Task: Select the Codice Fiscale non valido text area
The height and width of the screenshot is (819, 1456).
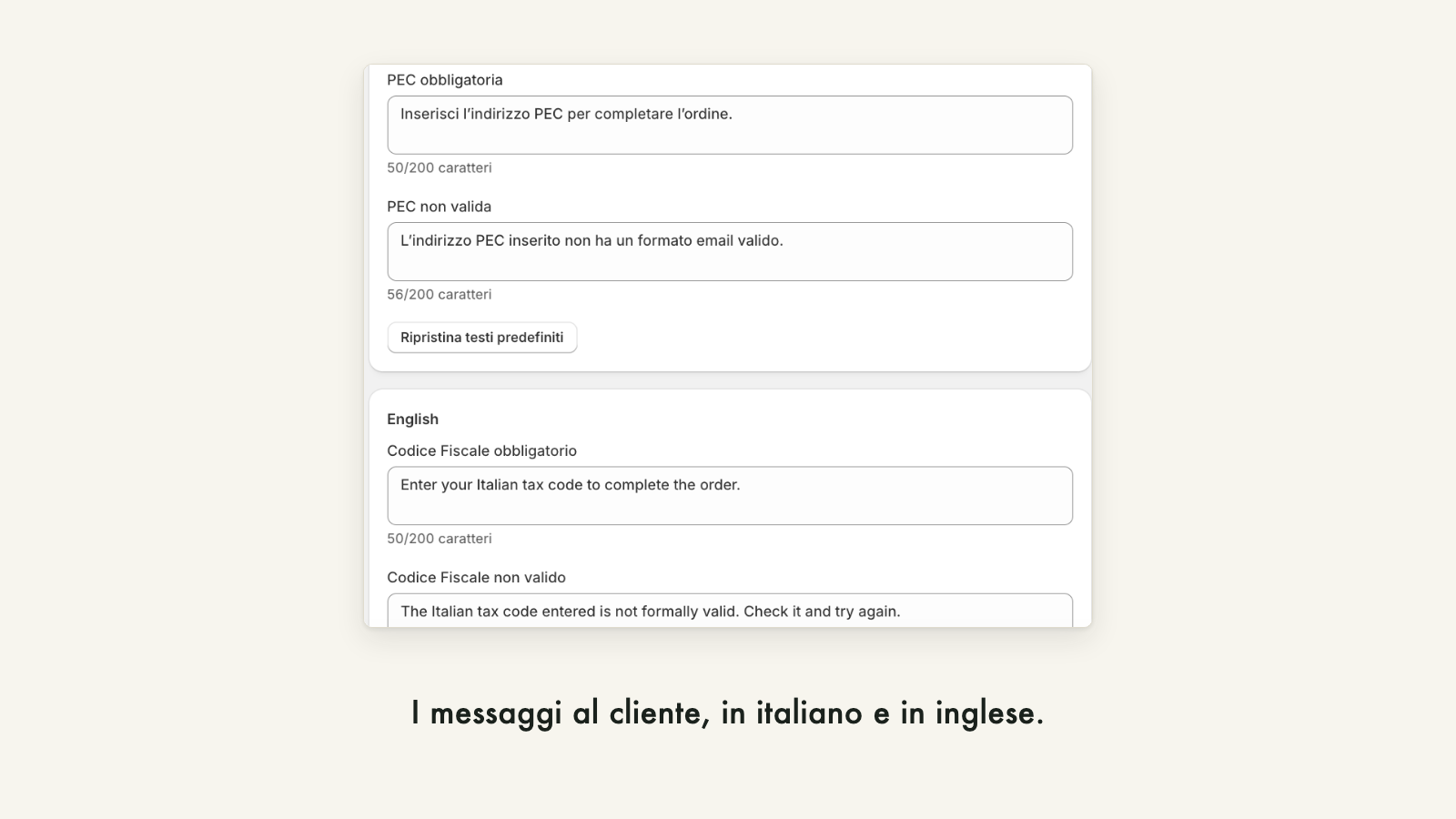Action: tap(730, 611)
